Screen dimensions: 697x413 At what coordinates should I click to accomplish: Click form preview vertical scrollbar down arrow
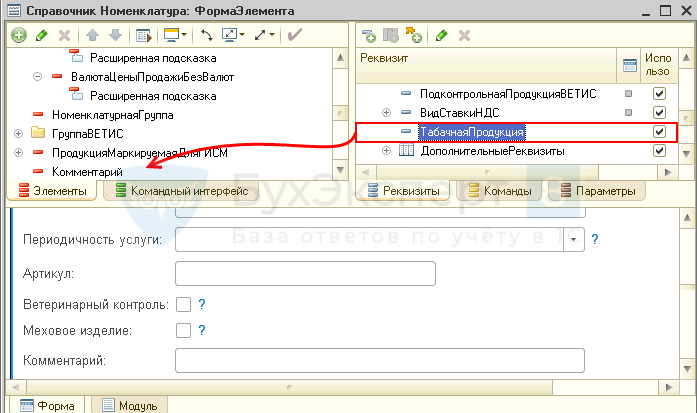click(687, 369)
